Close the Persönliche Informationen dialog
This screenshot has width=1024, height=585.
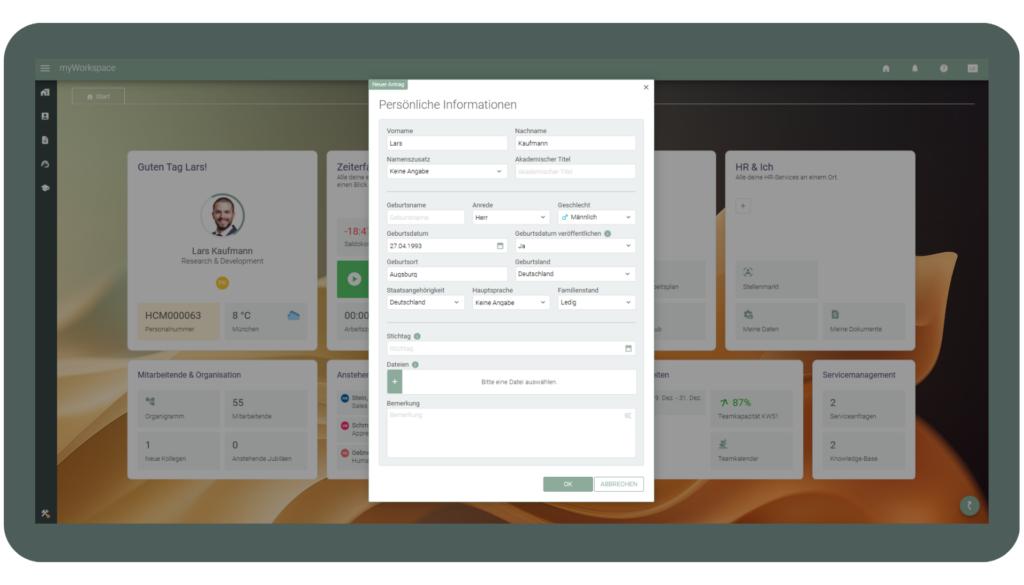tap(645, 88)
